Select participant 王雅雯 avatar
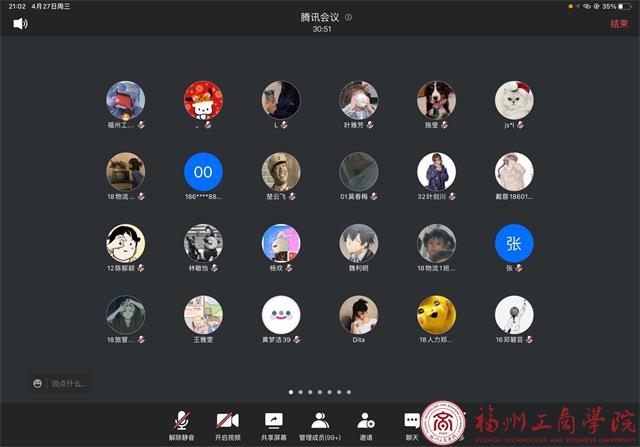 tap(203, 315)
